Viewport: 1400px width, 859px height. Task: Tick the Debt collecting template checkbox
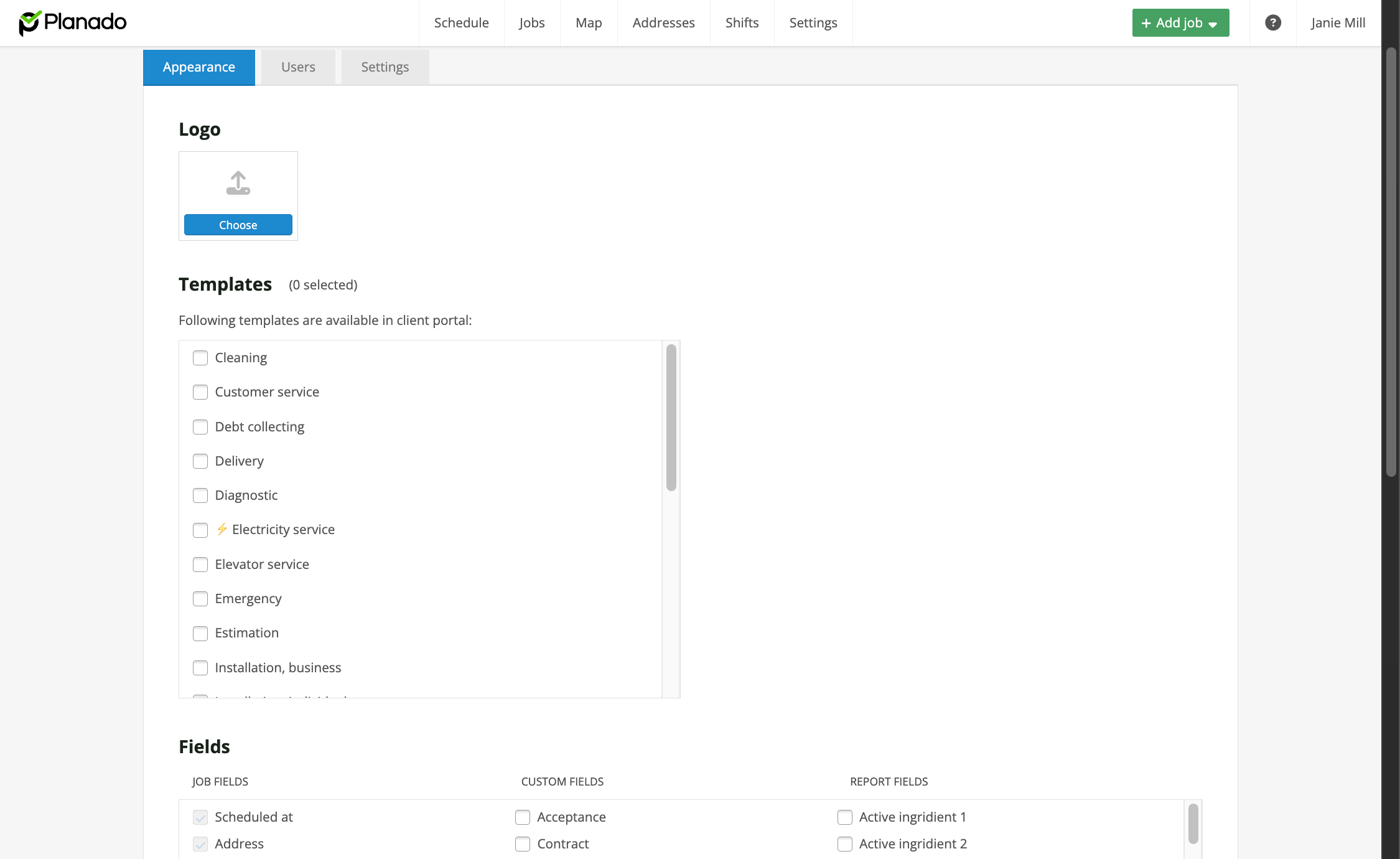point(200,427)
